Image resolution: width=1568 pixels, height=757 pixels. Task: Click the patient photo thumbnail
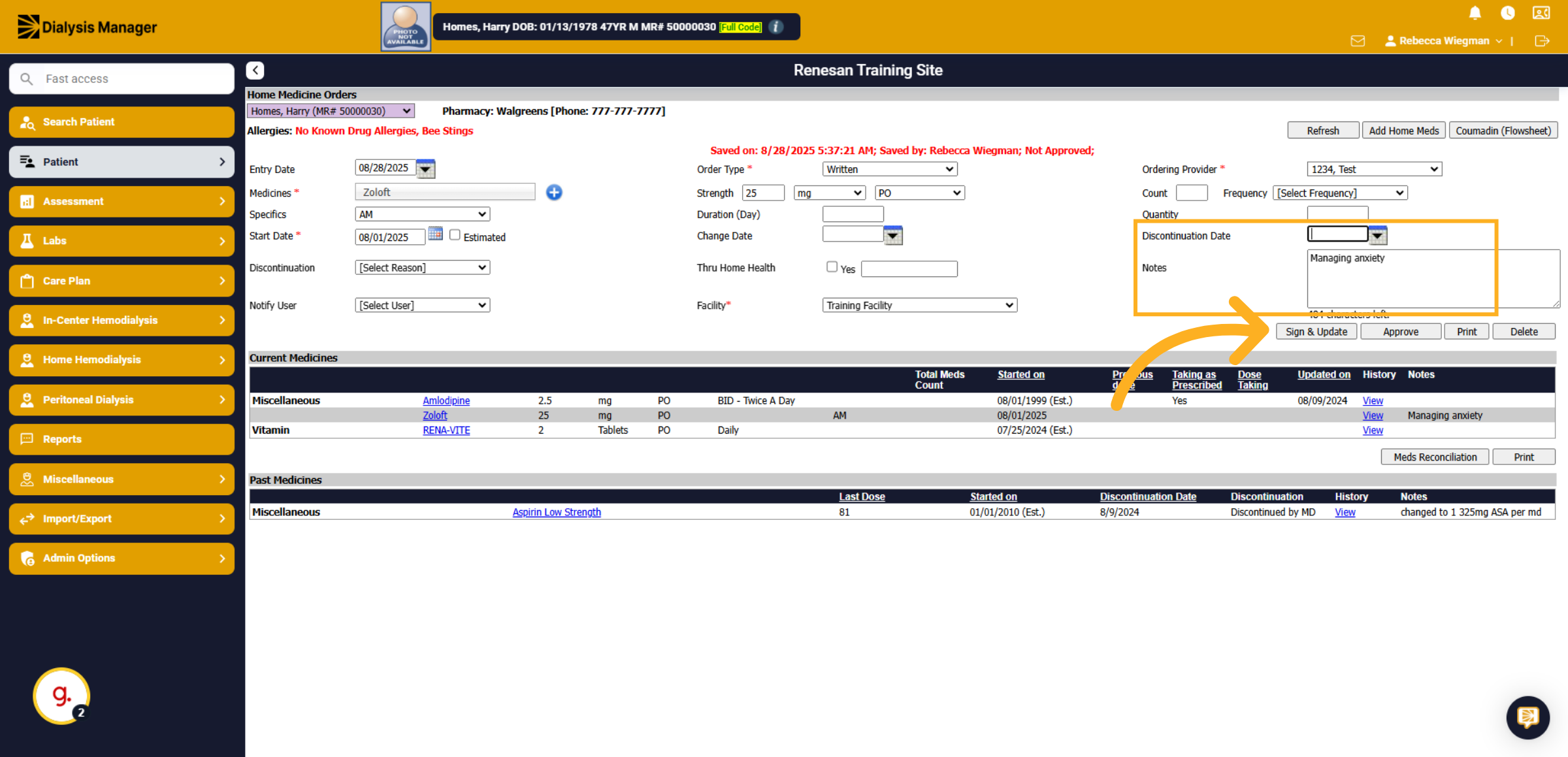pos(406,27)
